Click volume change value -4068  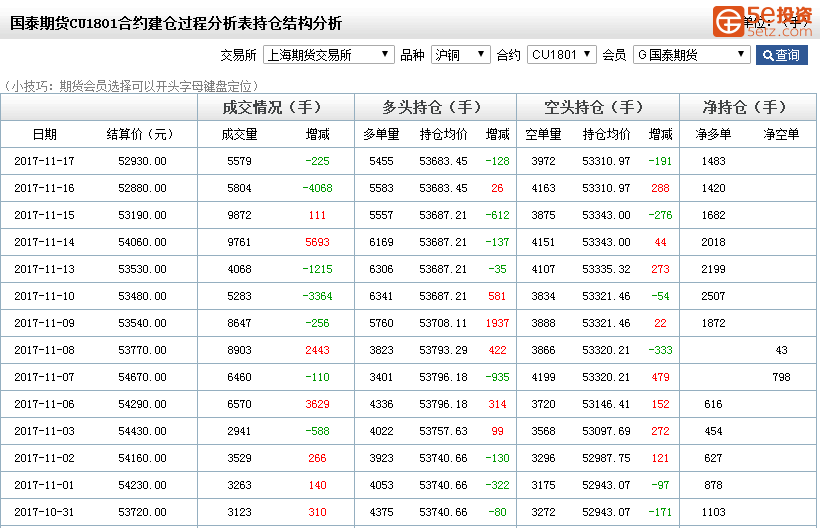point(317,188)
